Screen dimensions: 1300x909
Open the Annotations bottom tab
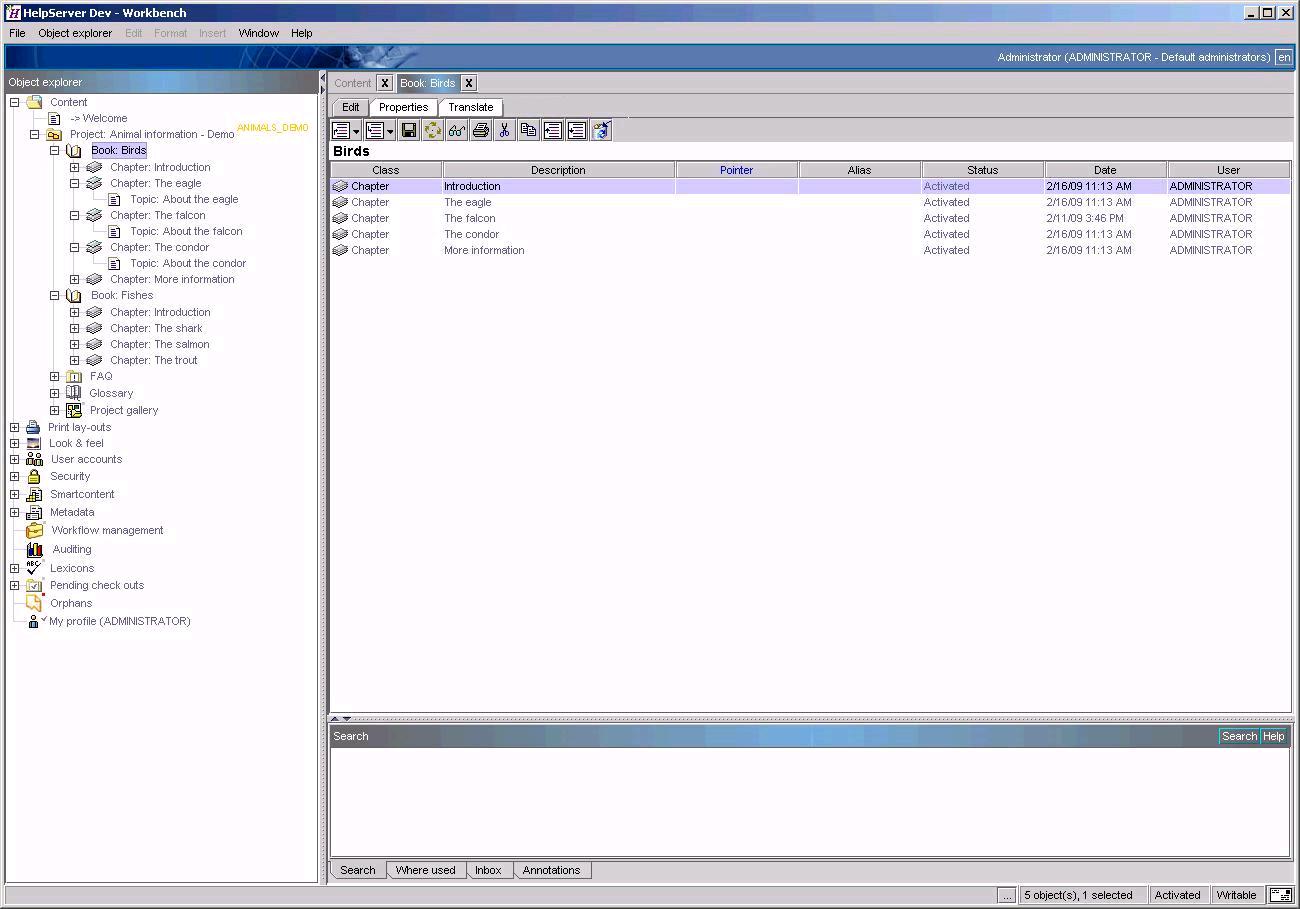[551, 870]
